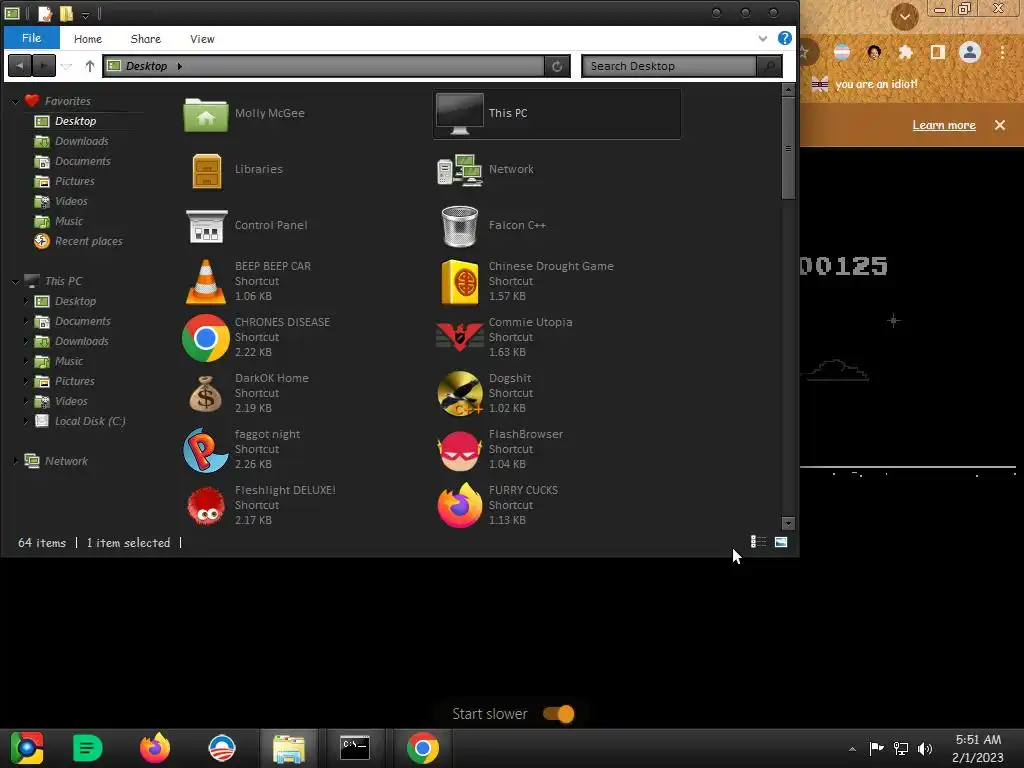Viewport: 1024px width, 768px height.
Task: Select the Fleshlight DELUXE! red fuzzy icon
Action: pos(206,506)
